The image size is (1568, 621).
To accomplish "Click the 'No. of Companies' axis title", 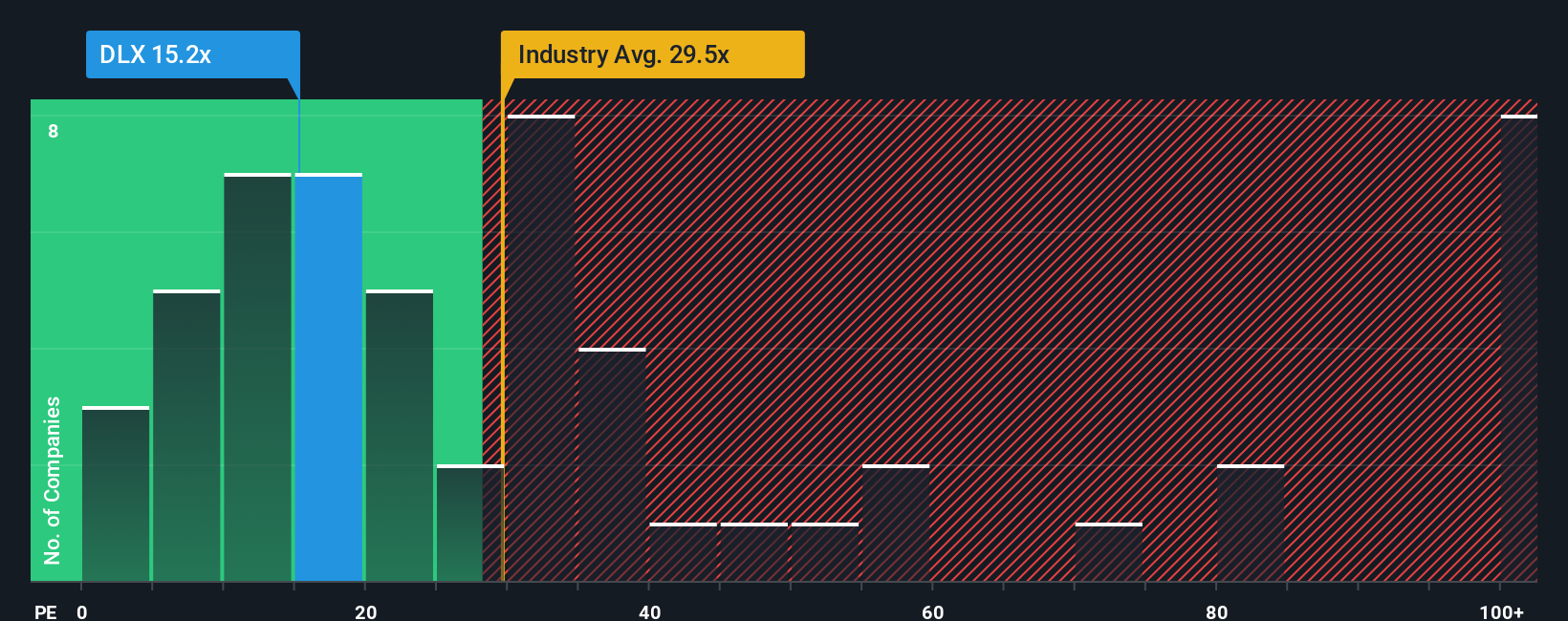I will (53, 480).
